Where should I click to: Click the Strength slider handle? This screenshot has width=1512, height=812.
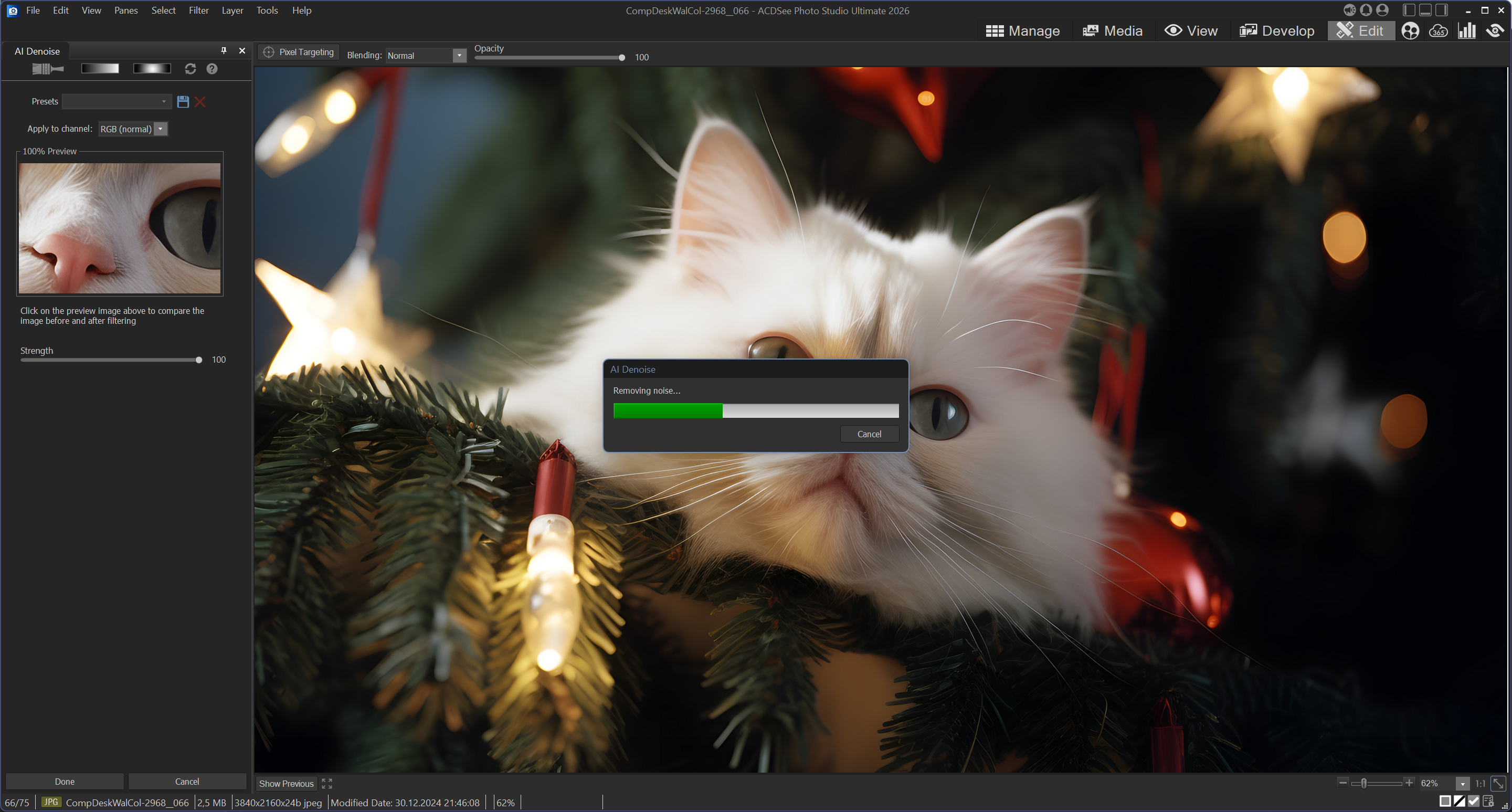pyautogui.click(x=199, y=360)
